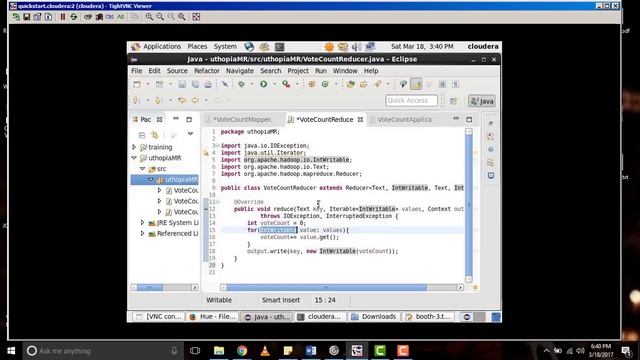640x360 pixels.
Task: Click the Open Task folder icon
Action: tap(364, 84)
